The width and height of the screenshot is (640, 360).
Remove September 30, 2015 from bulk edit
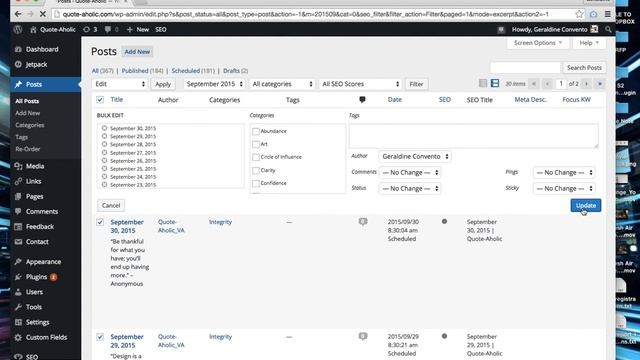click(x=104, y=128)
